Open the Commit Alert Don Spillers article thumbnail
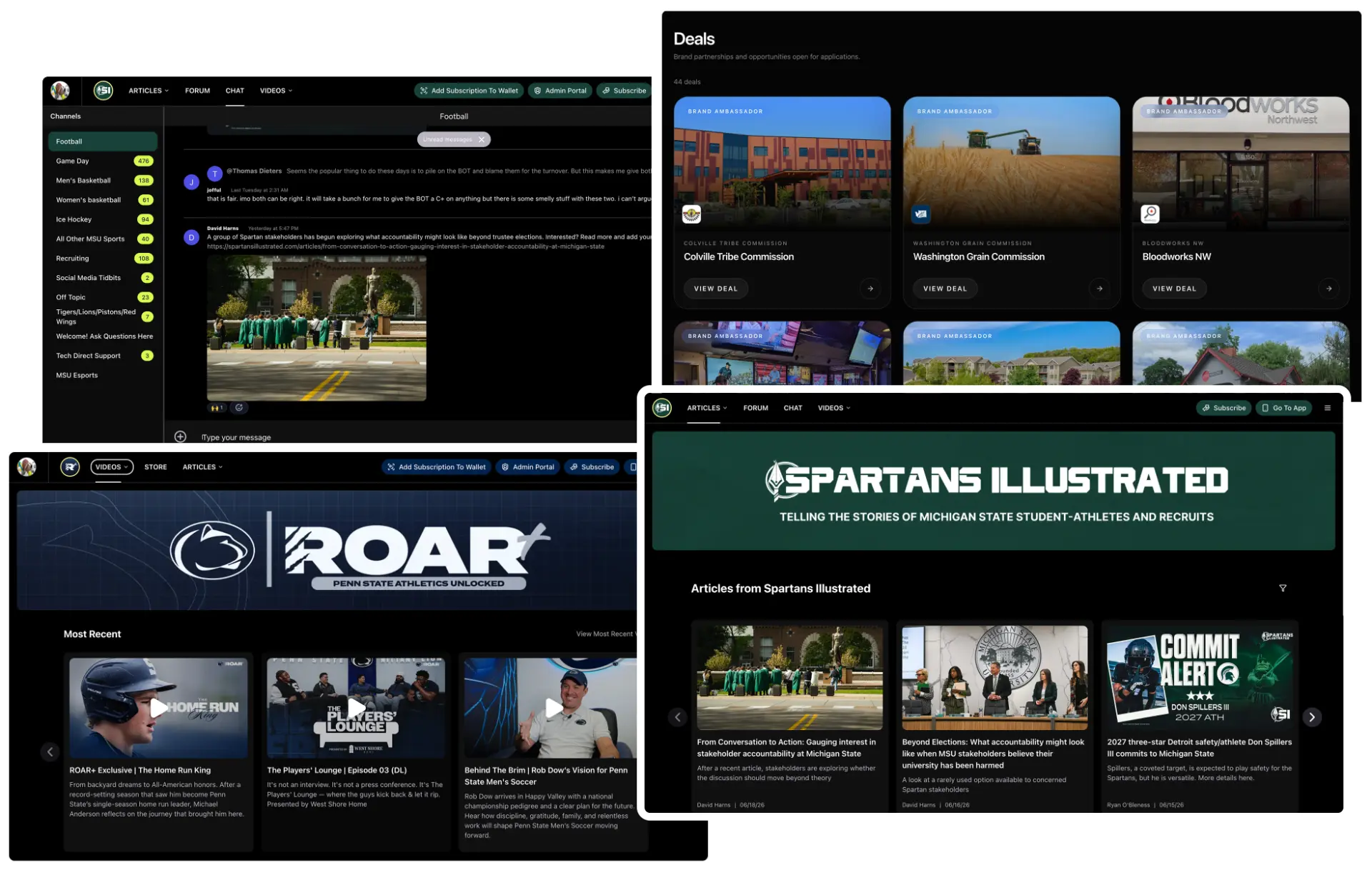The image size is (1372, 870). (1200, 678)
